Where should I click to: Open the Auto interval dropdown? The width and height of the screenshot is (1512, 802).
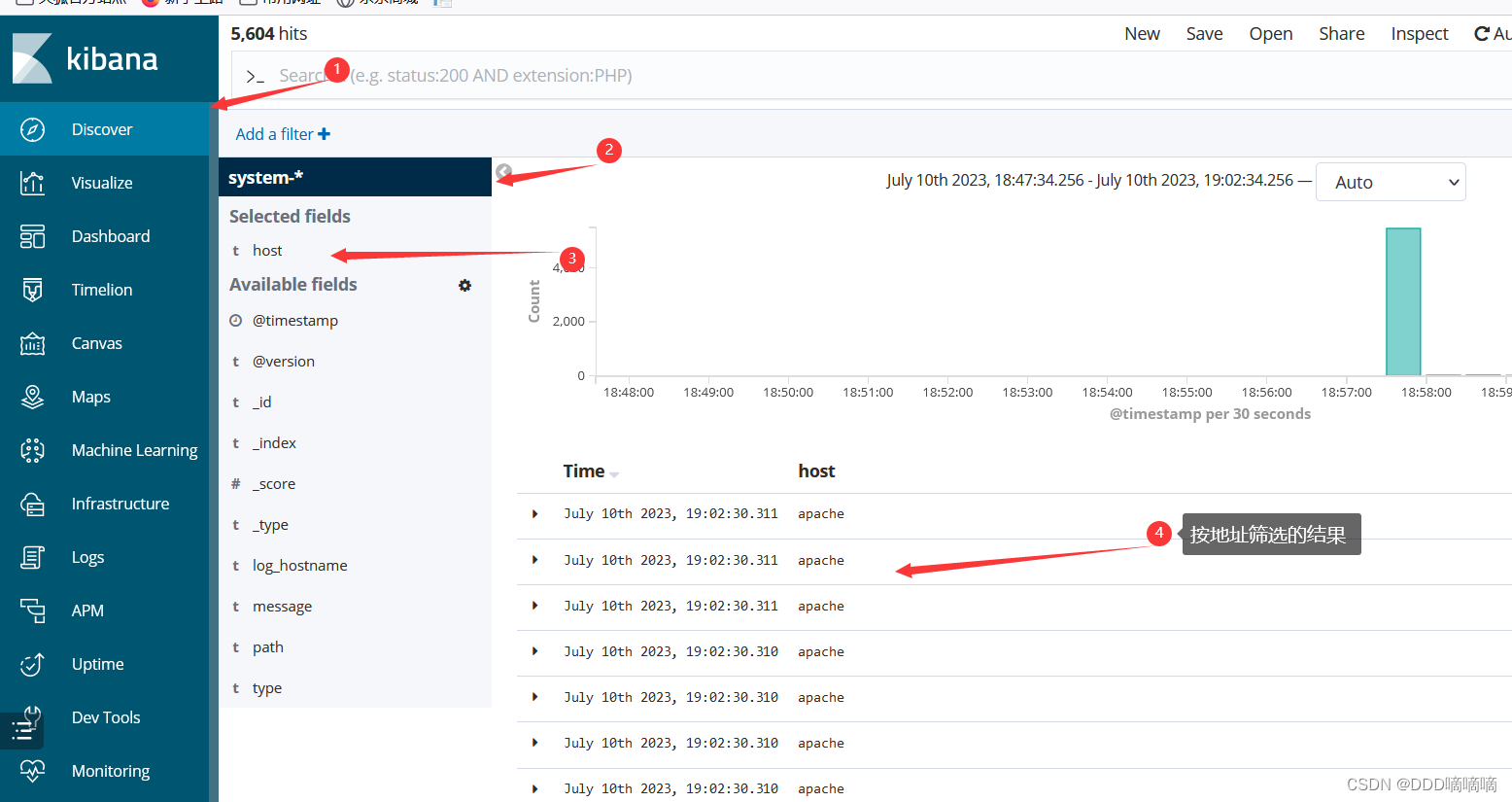click(x=1391, y=182)
